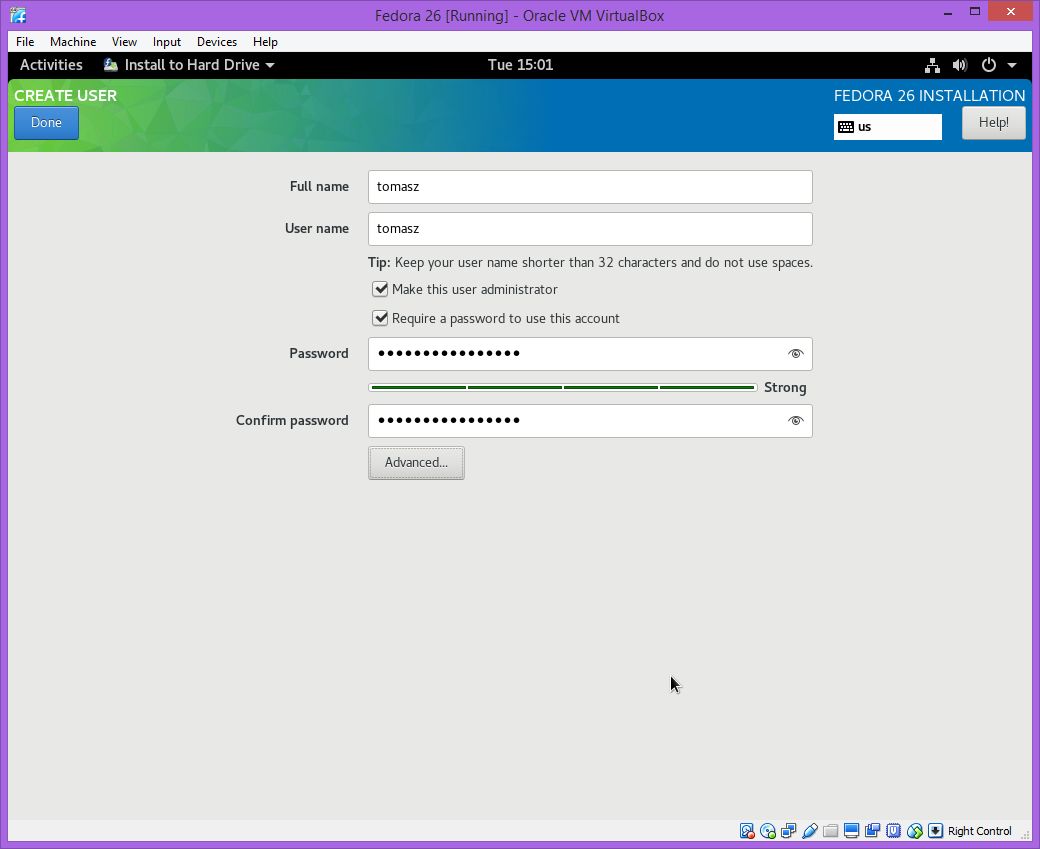
Task: Click the keyboard layout icon next to 'us'
Action: (x=846, y=127)
